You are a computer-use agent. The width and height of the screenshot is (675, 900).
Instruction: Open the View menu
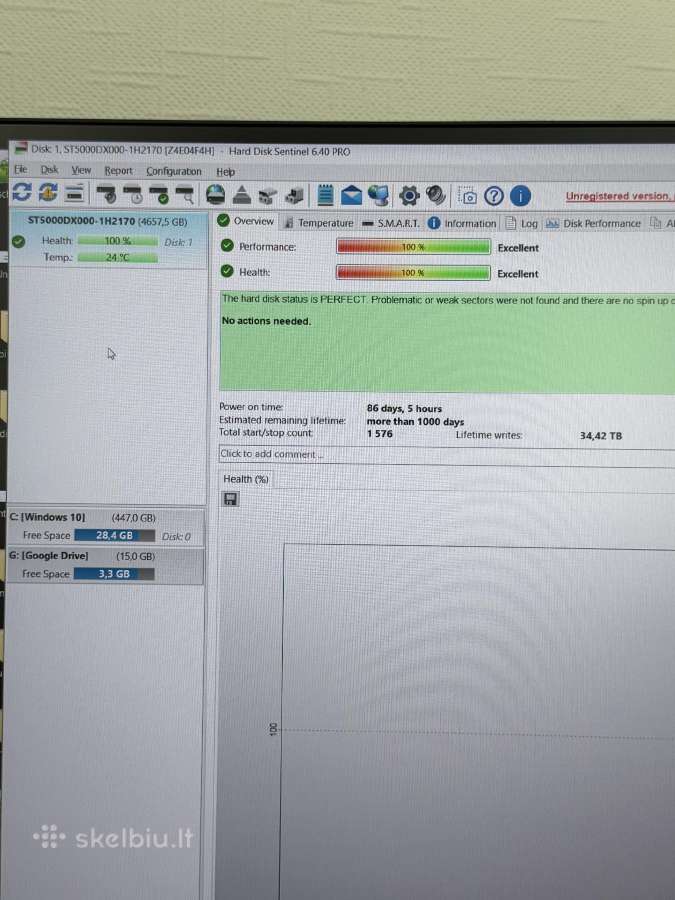81,170
